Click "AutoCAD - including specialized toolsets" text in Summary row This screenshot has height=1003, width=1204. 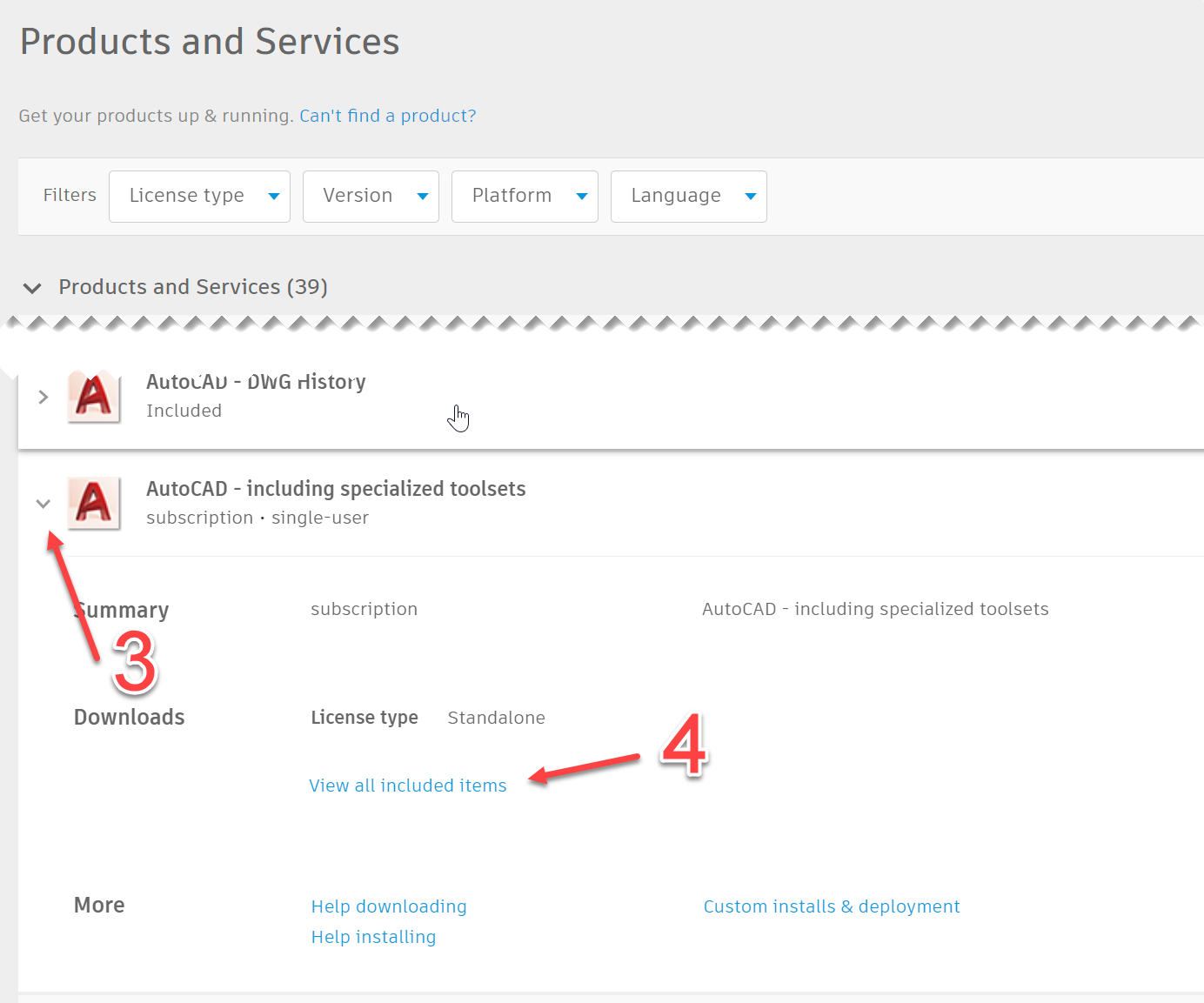[x=875, y=609]
